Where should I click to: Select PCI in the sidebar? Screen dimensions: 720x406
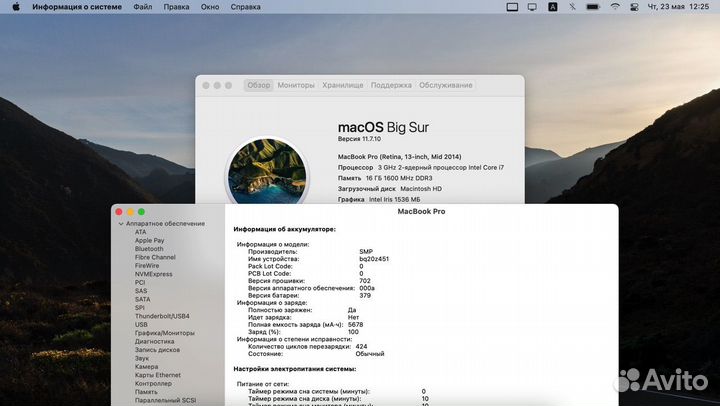click(x=140, y=282)
